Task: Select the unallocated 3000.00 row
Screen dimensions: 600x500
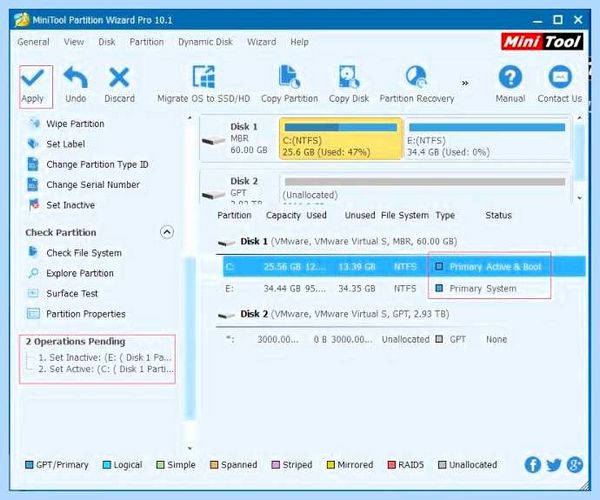Action: tap(404, 339)
